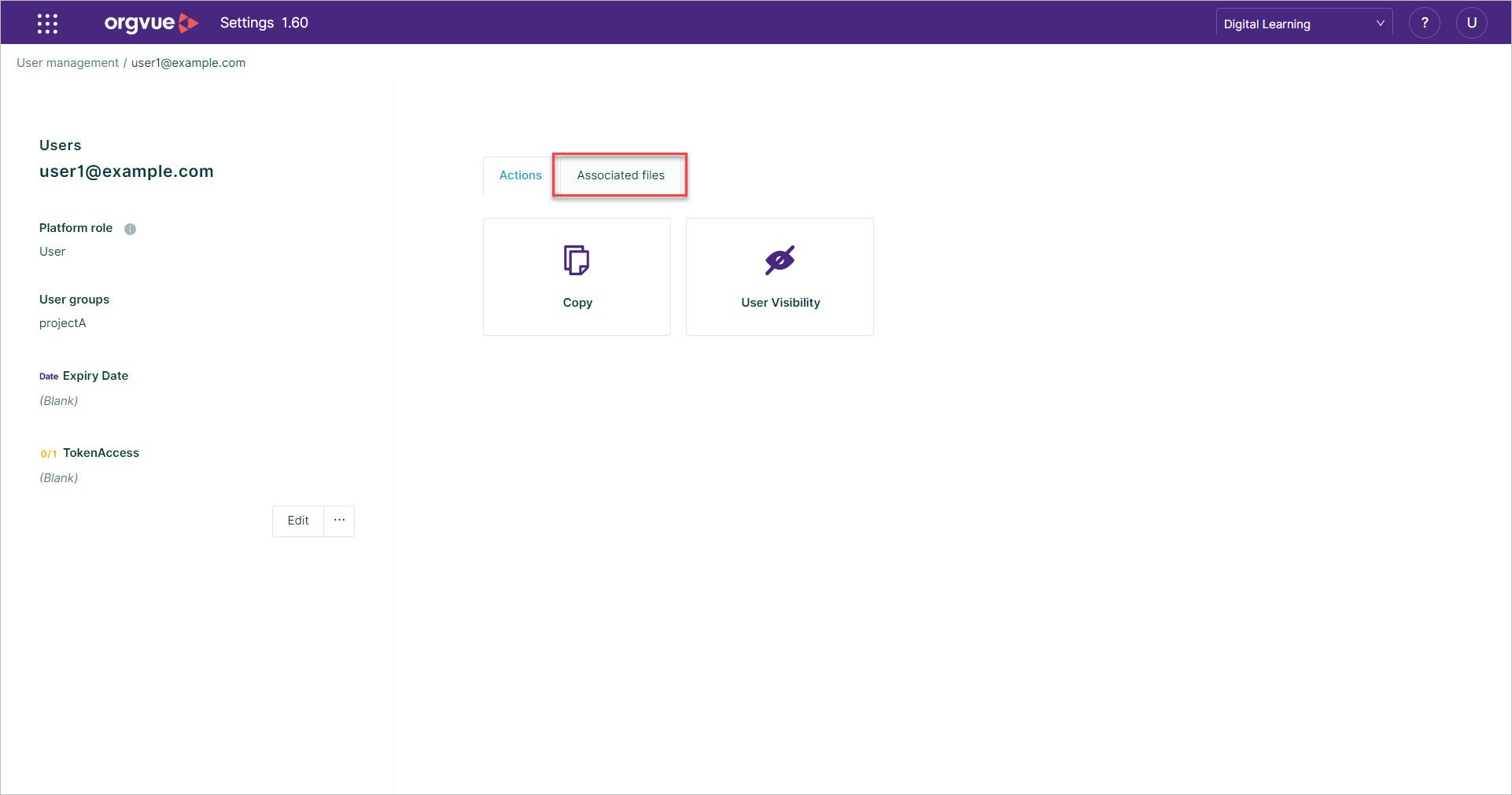Click the 0/1 boolean icon beside TokenAccess

click(x=49, y=454)
